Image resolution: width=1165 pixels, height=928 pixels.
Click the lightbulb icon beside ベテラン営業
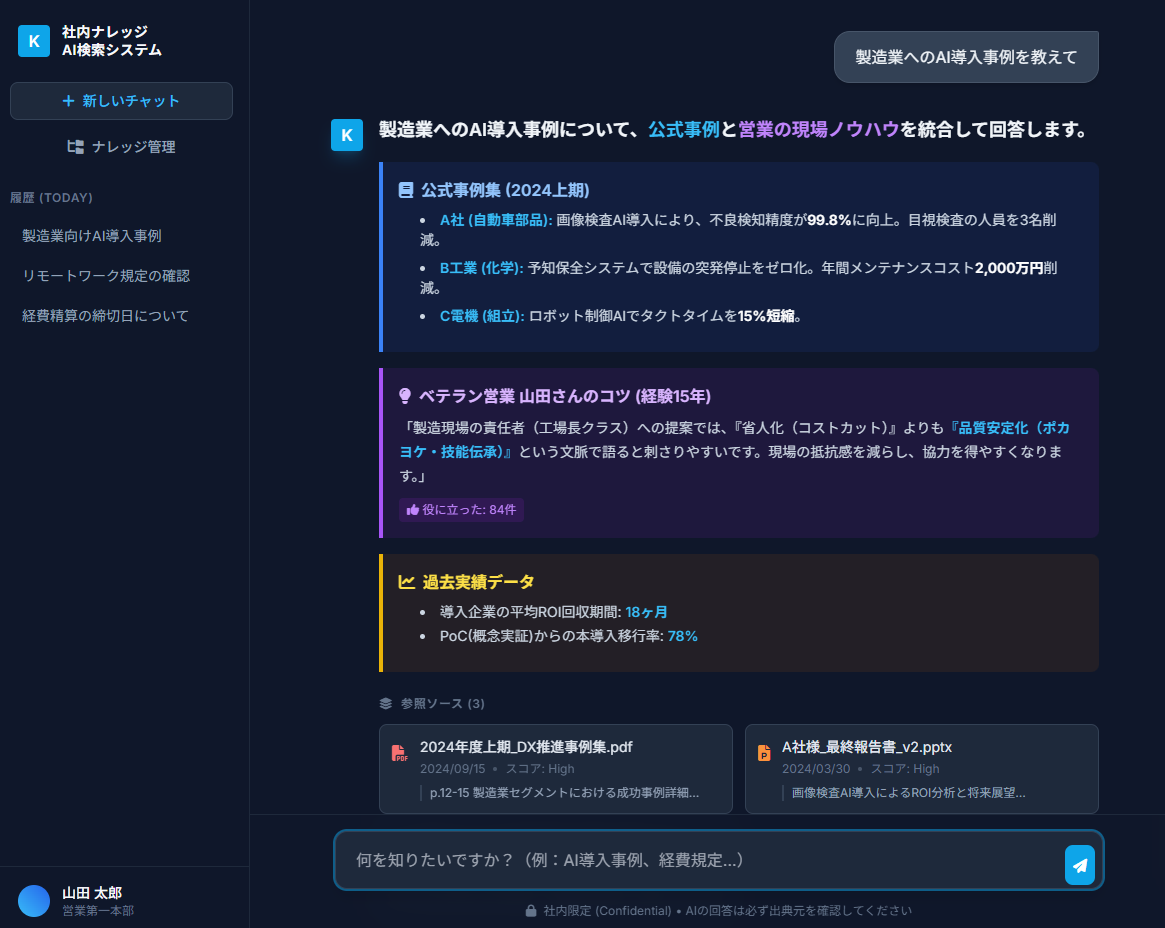(405, 396)
